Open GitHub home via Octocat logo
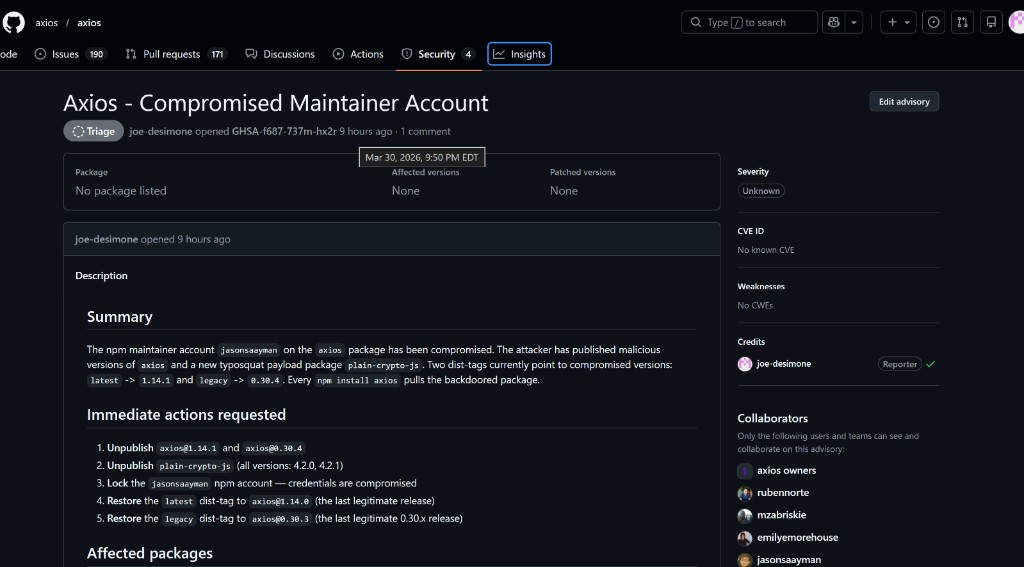This screenshot has width=1024, height=567. [13, 22]
